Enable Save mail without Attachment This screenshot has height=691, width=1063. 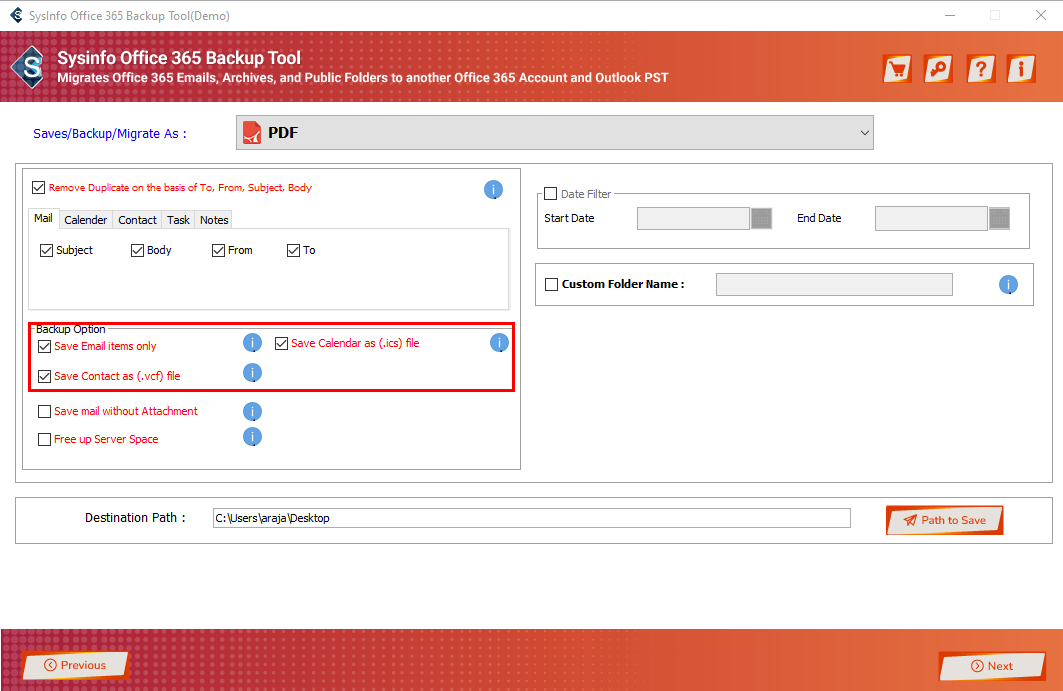pos(45,412)
